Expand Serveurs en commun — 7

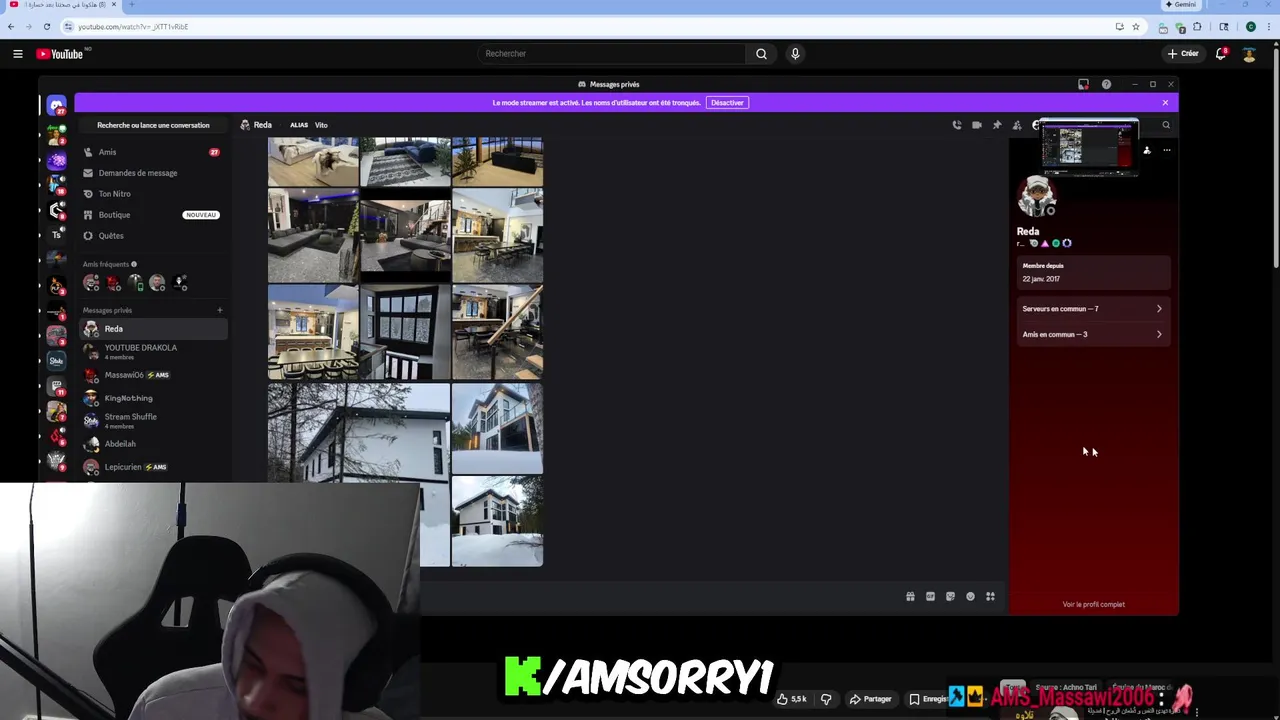1092,309
